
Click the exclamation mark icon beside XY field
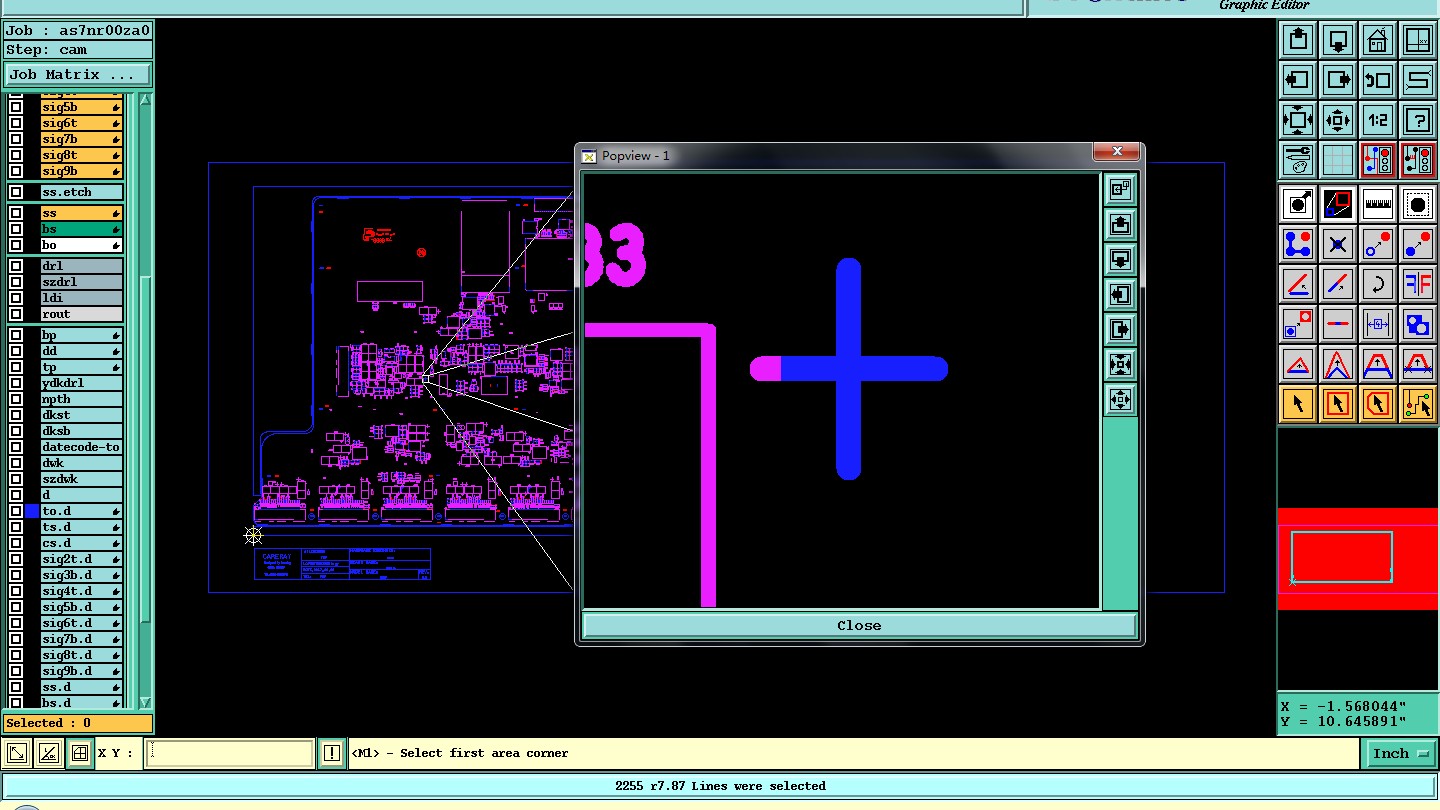332,753
